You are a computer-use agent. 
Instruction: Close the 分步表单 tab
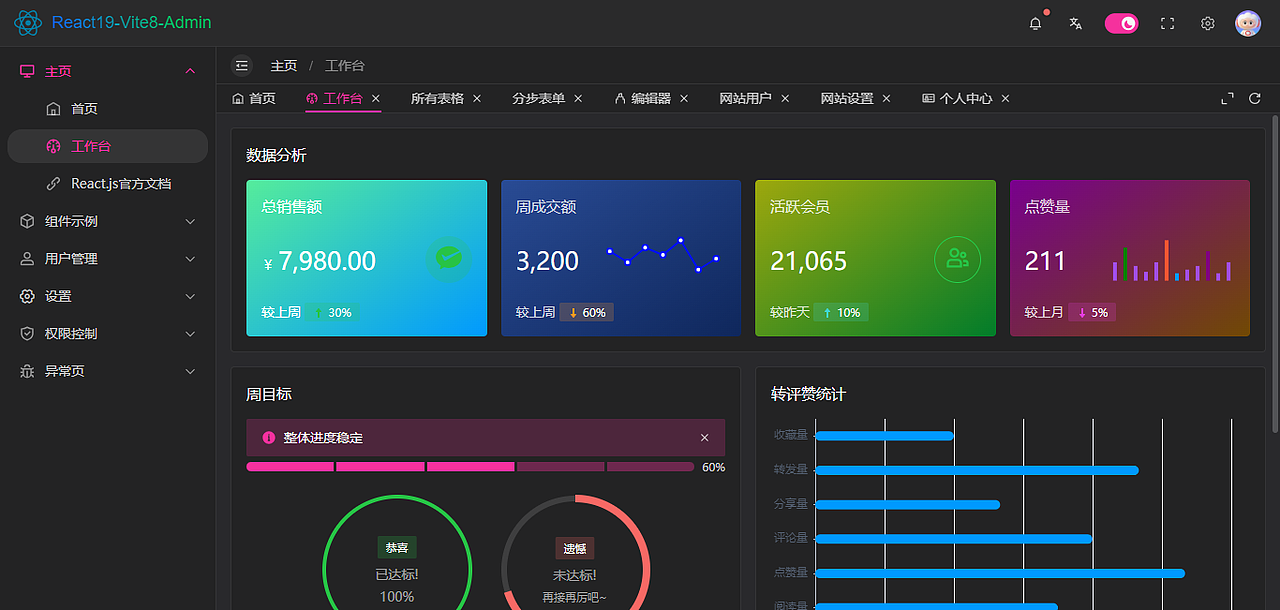[578, 98]
